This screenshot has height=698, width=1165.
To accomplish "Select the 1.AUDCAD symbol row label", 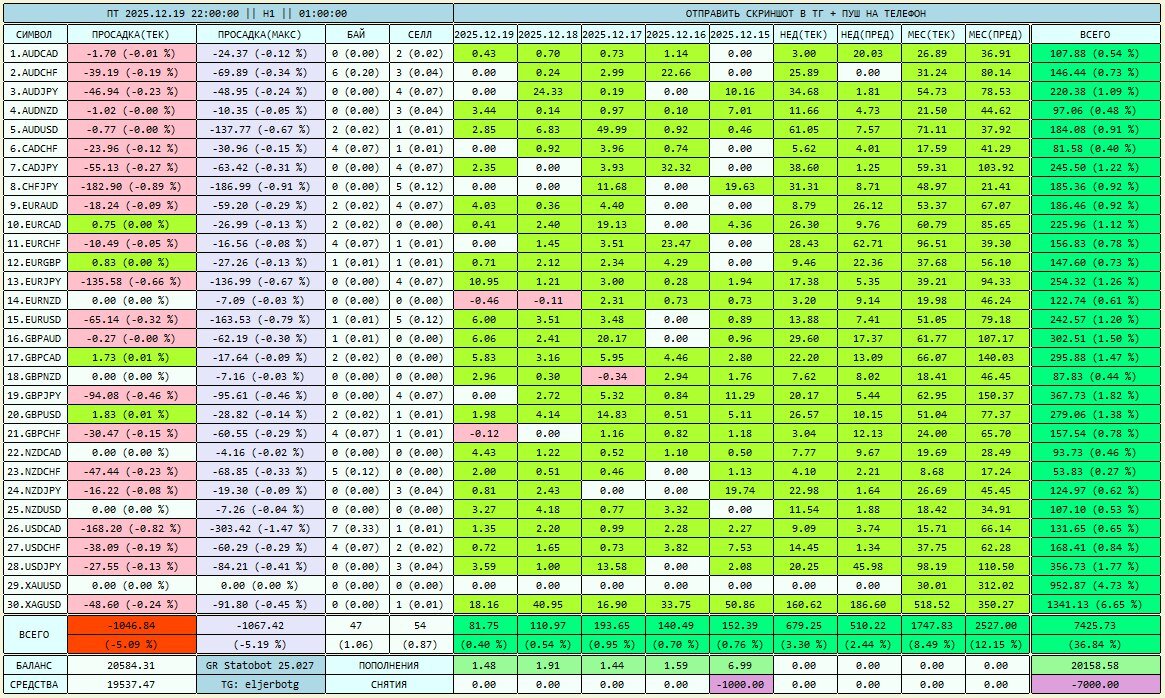I will tap(35, 54).
